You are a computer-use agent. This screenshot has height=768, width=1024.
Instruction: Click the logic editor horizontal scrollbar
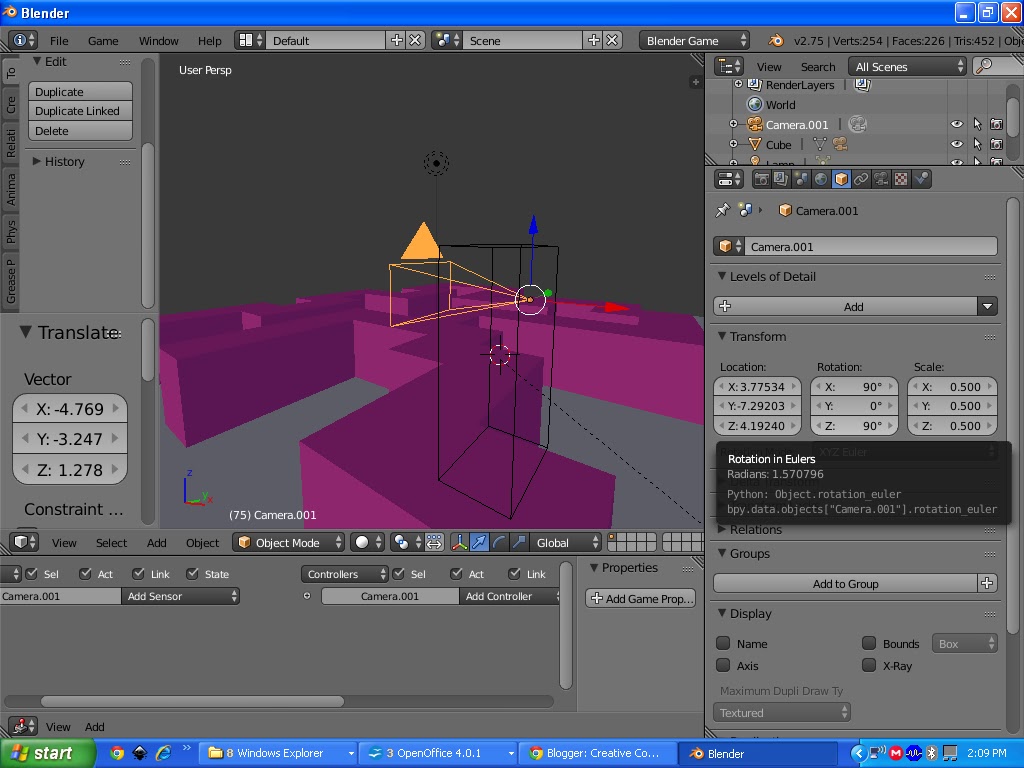(192, 701)
